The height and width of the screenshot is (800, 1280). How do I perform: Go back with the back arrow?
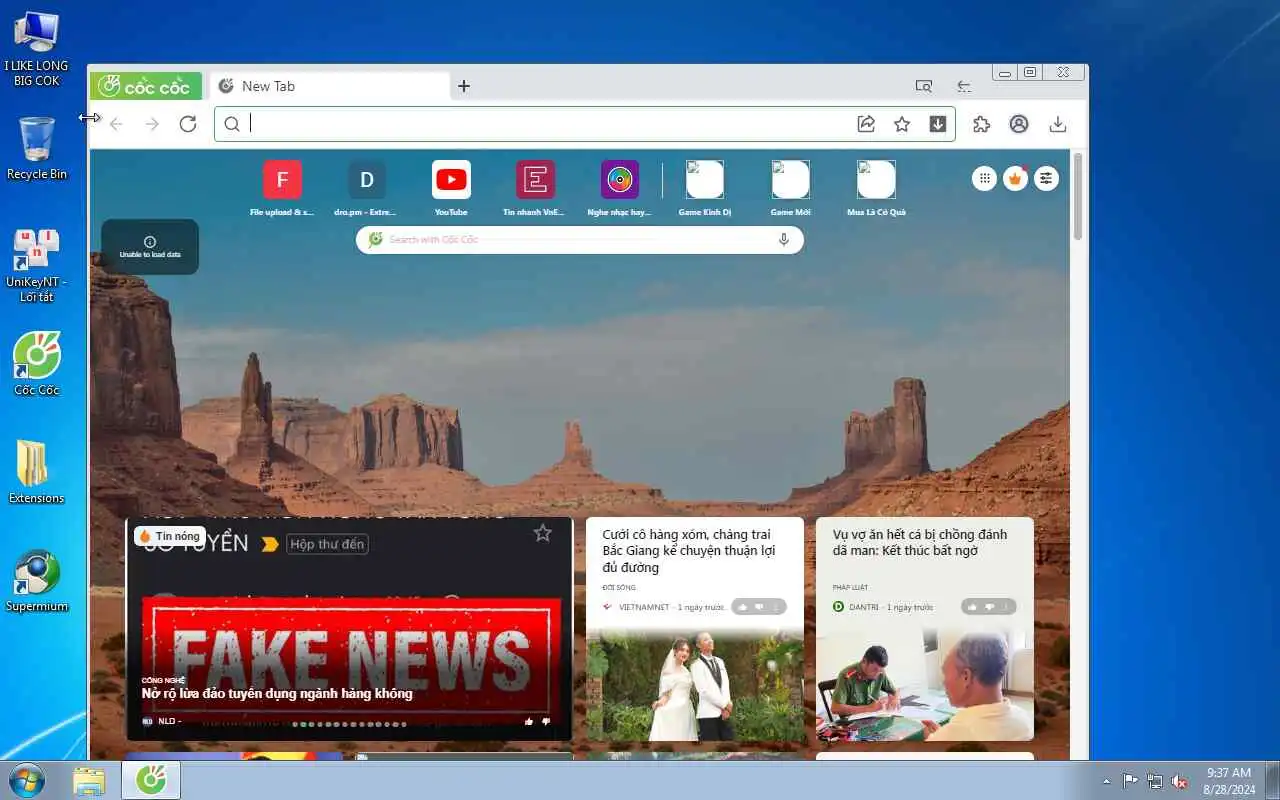point(116,124)
